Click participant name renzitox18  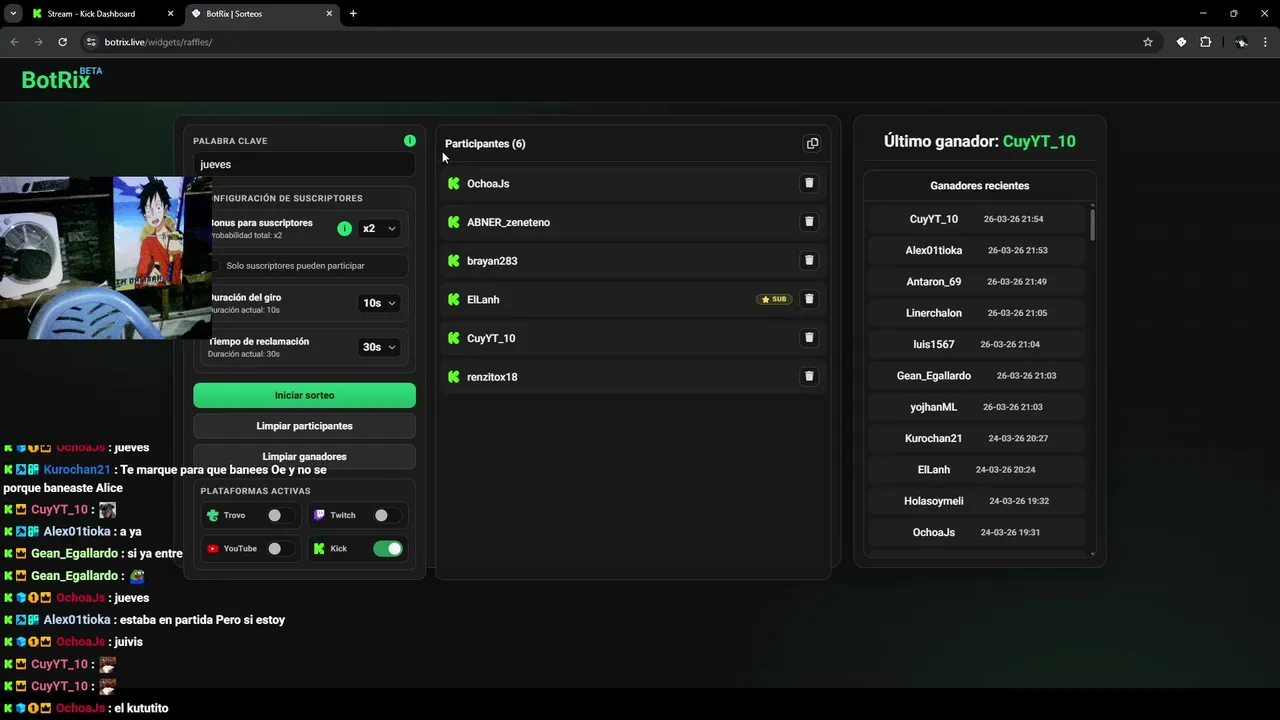pyautogui.click(x=492, y=377)
